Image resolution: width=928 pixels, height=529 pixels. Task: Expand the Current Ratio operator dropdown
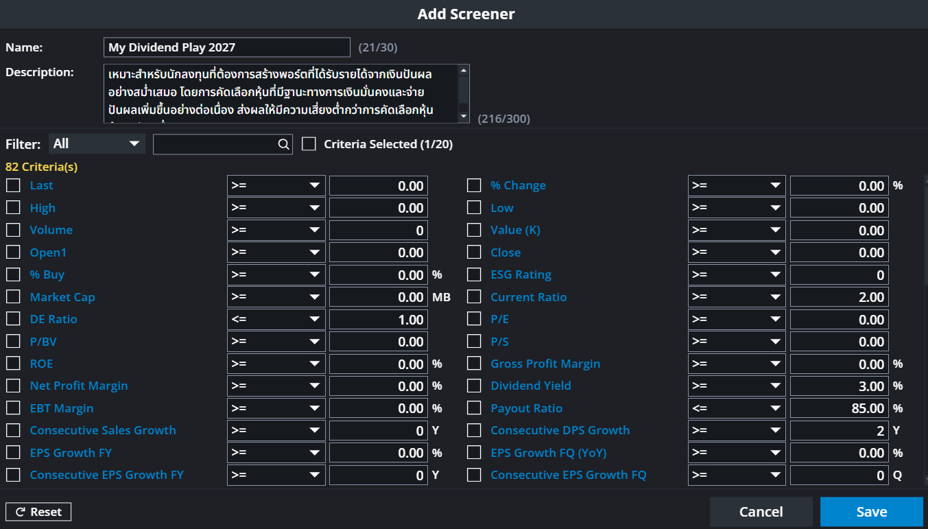[x=736, y=297]
